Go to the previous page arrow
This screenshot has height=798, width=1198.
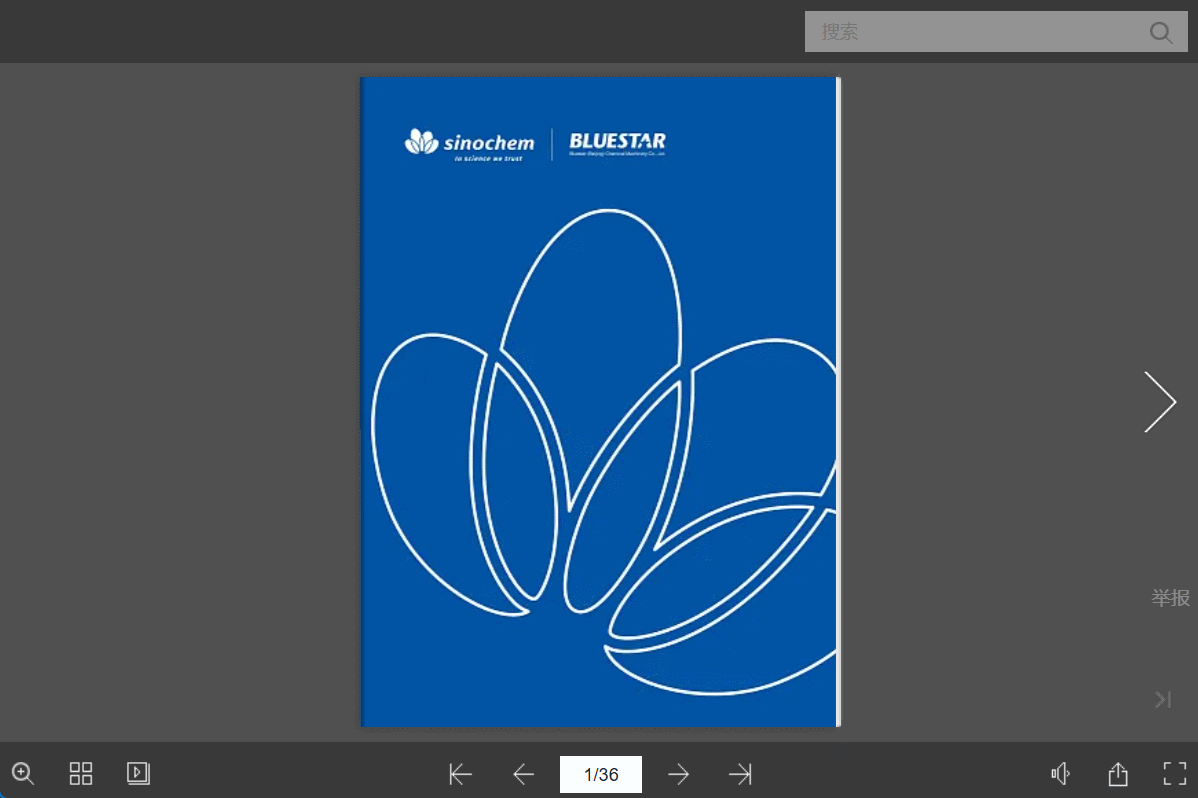click(x=523, y=774)
